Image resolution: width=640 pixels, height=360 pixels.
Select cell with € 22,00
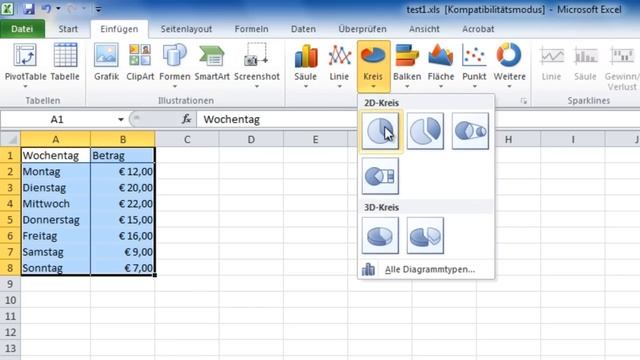point(122,204)
